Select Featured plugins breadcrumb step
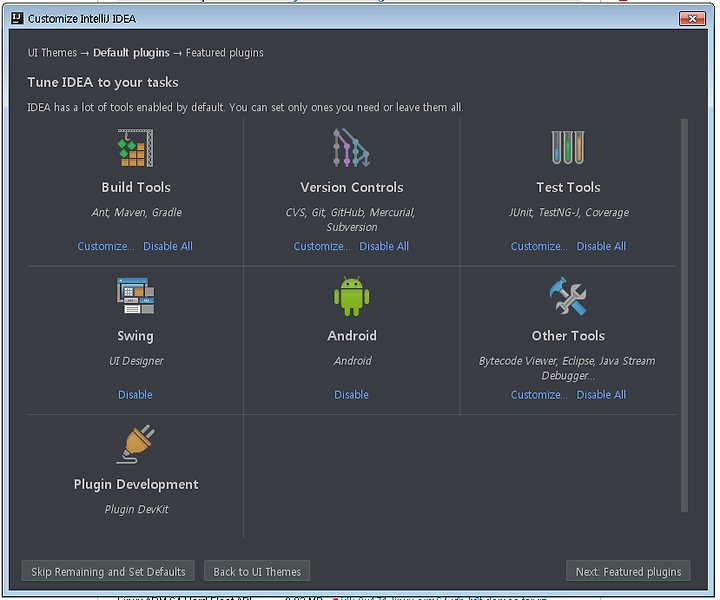This screenshot has height=600, width=720. point(225,53)
